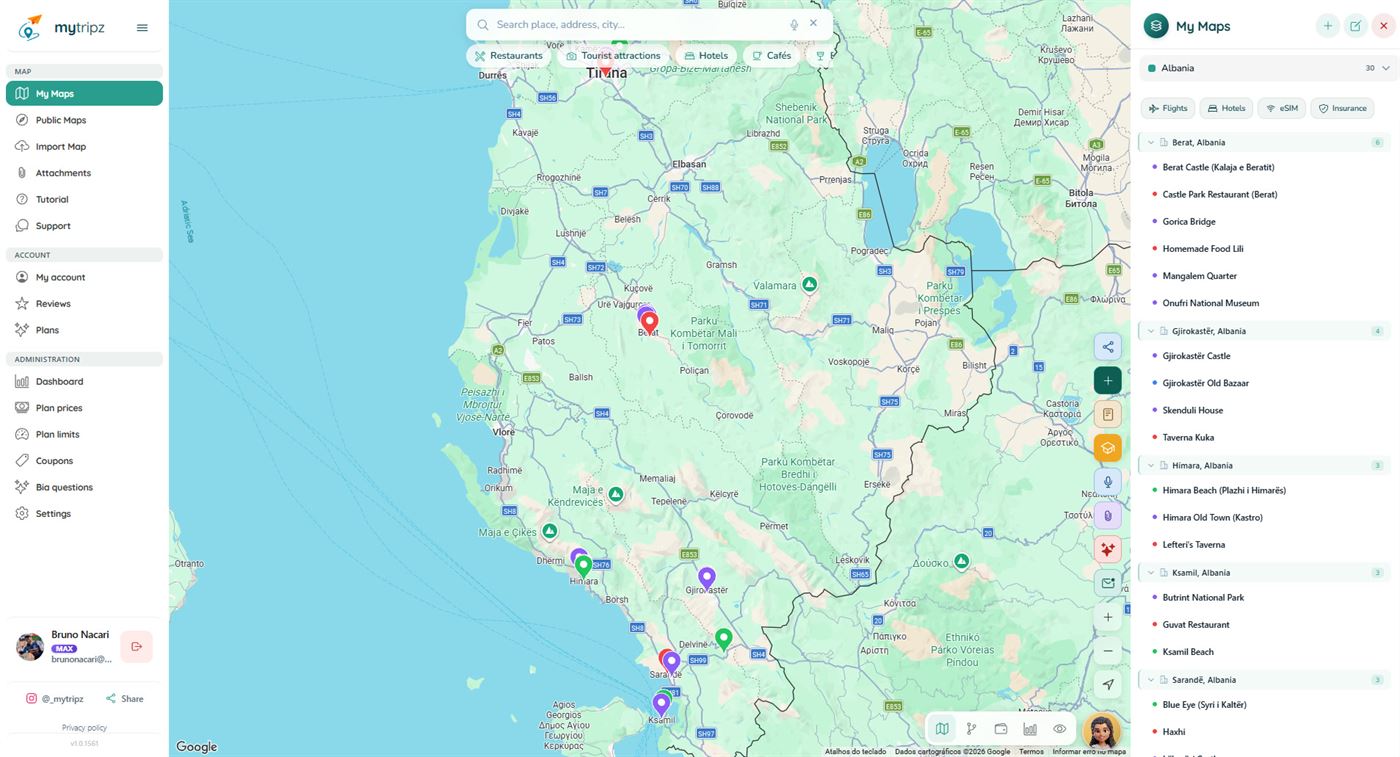Close the My Maps panel

[x=1384, y=26]
